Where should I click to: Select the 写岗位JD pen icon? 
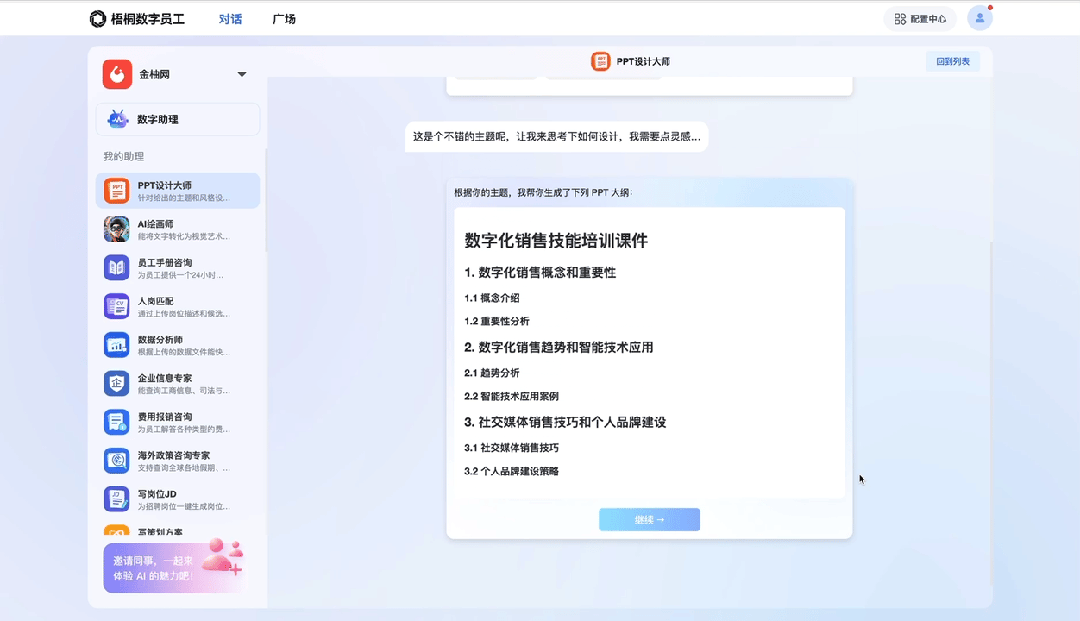(x=116, y=499)
